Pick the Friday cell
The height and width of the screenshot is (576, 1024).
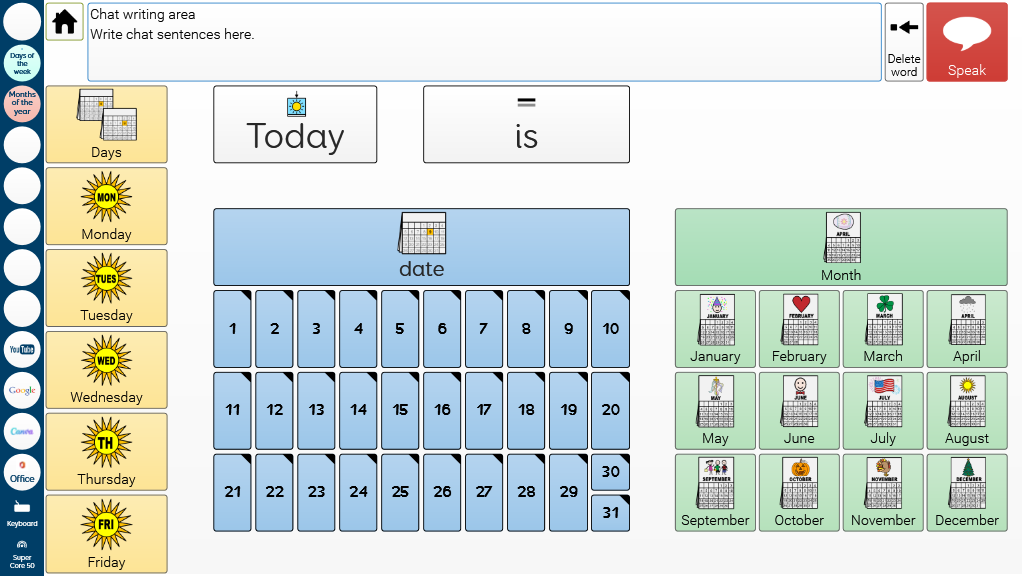point(106,534)
